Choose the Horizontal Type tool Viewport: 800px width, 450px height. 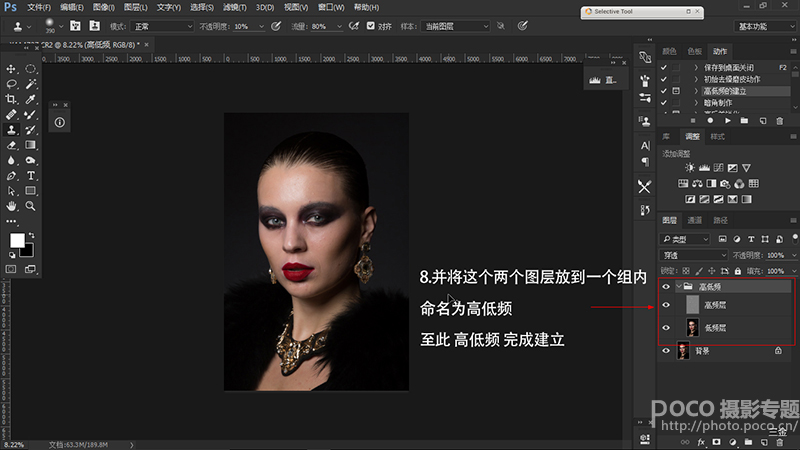[30, 175]
